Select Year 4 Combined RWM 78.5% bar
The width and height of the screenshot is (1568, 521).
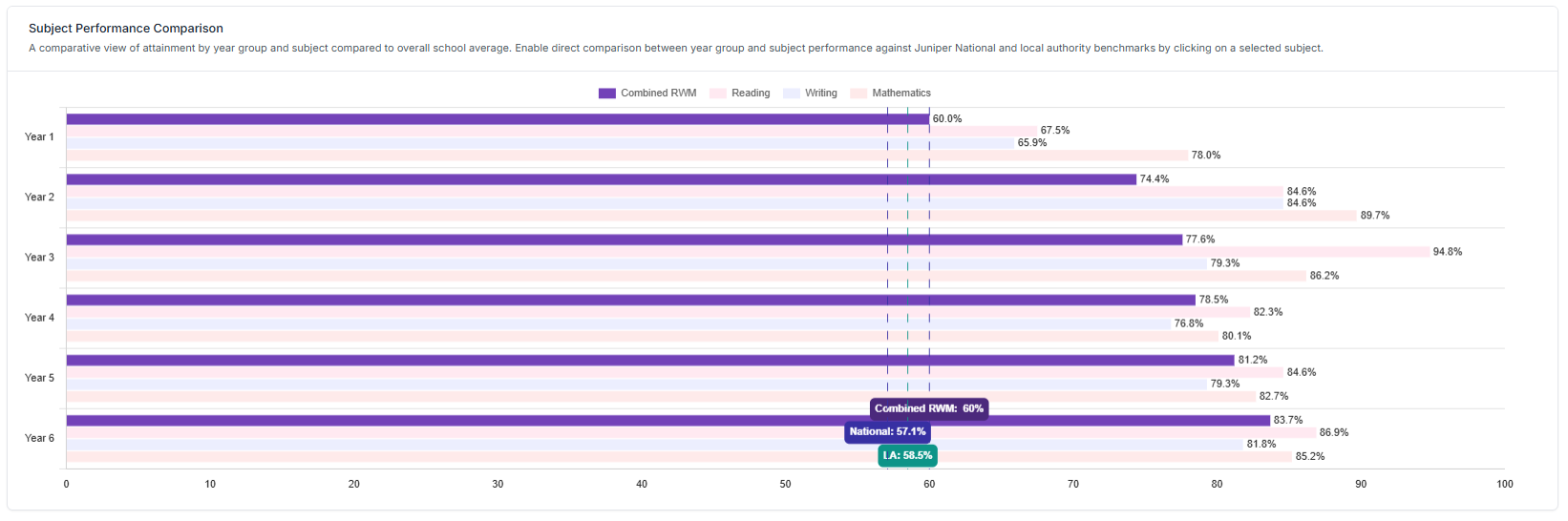[x=630, y=300]
